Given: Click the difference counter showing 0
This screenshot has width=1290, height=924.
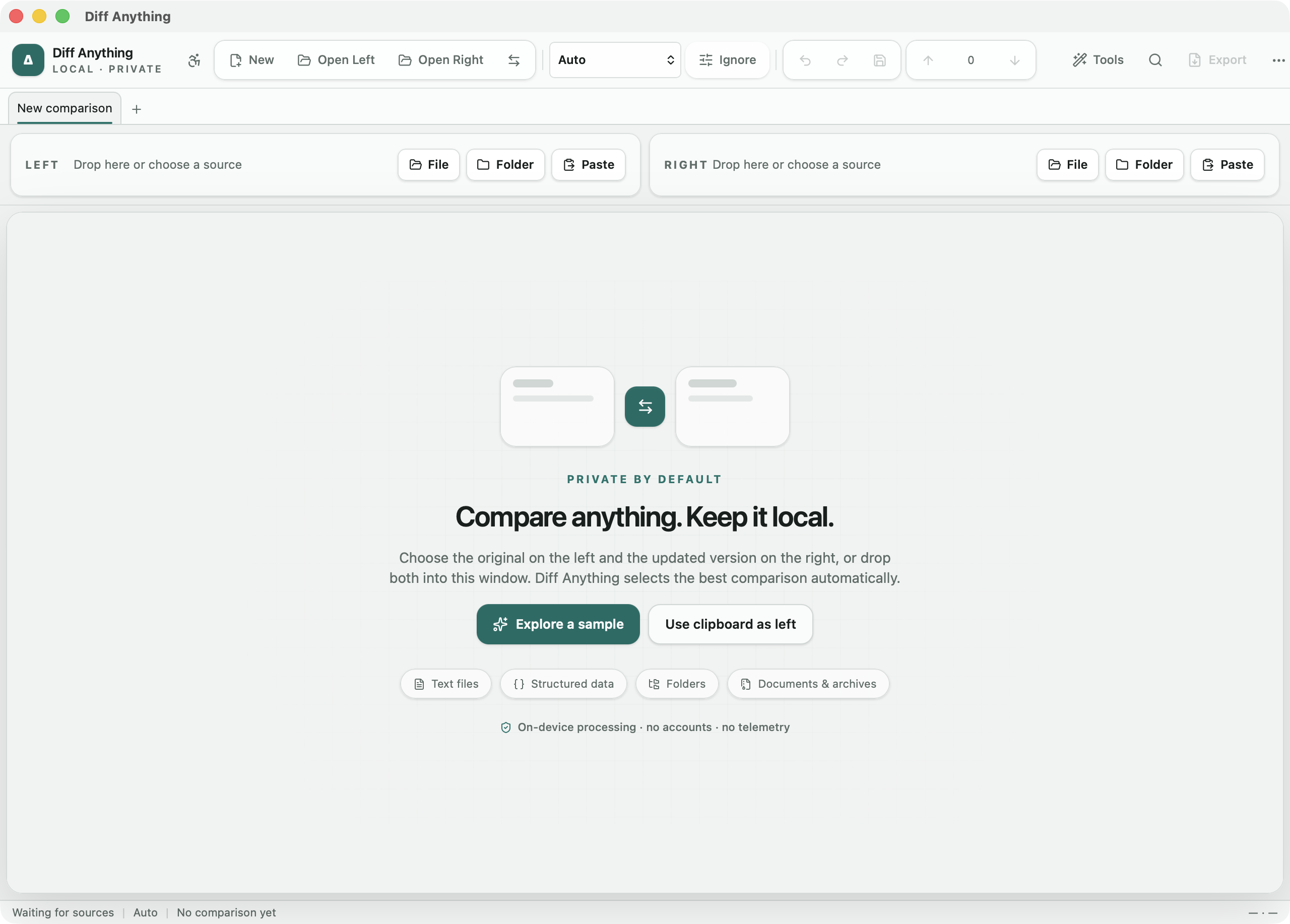Looking at the screenshot, I should (971, 60).
